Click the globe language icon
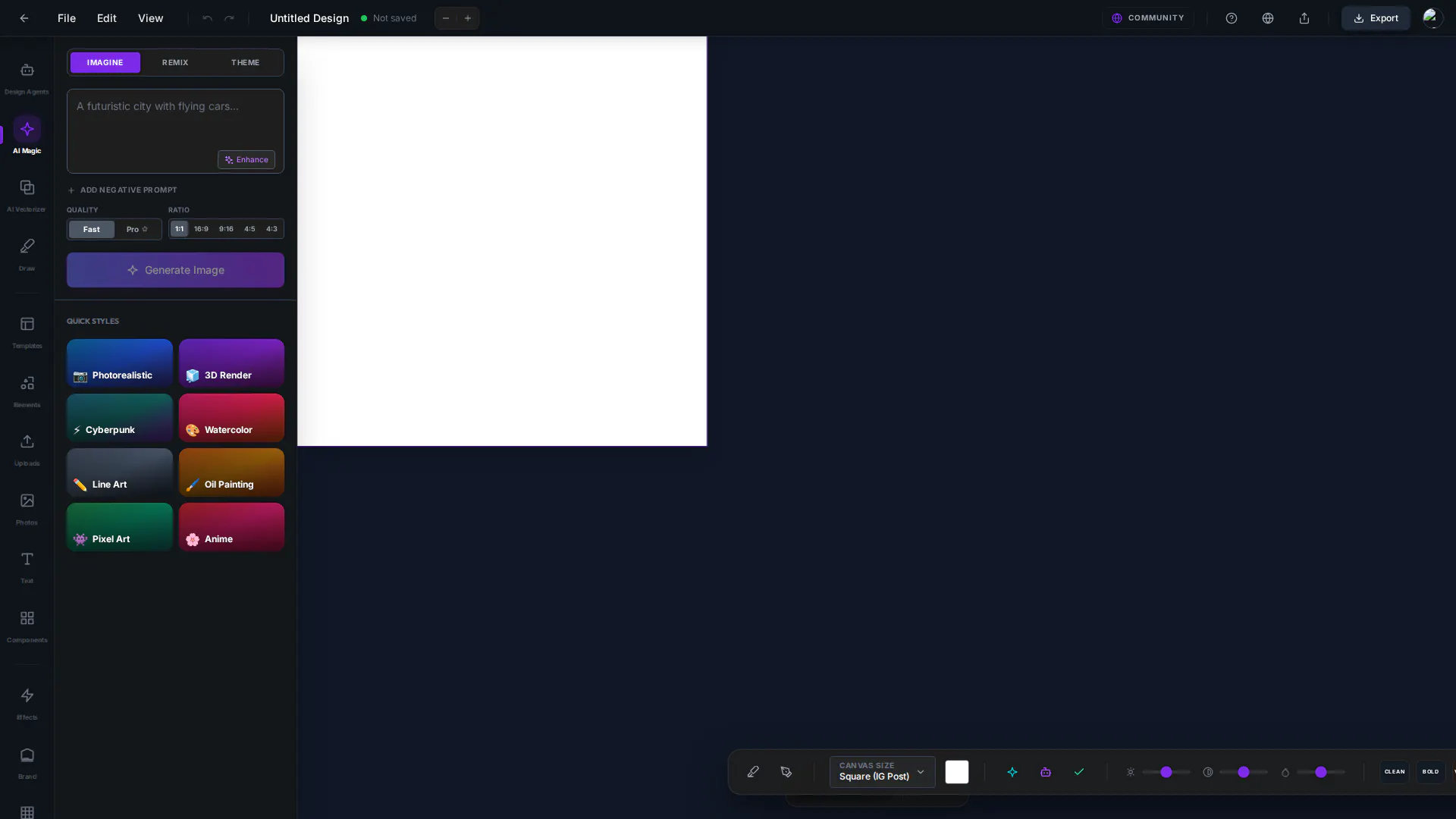 1268,18
